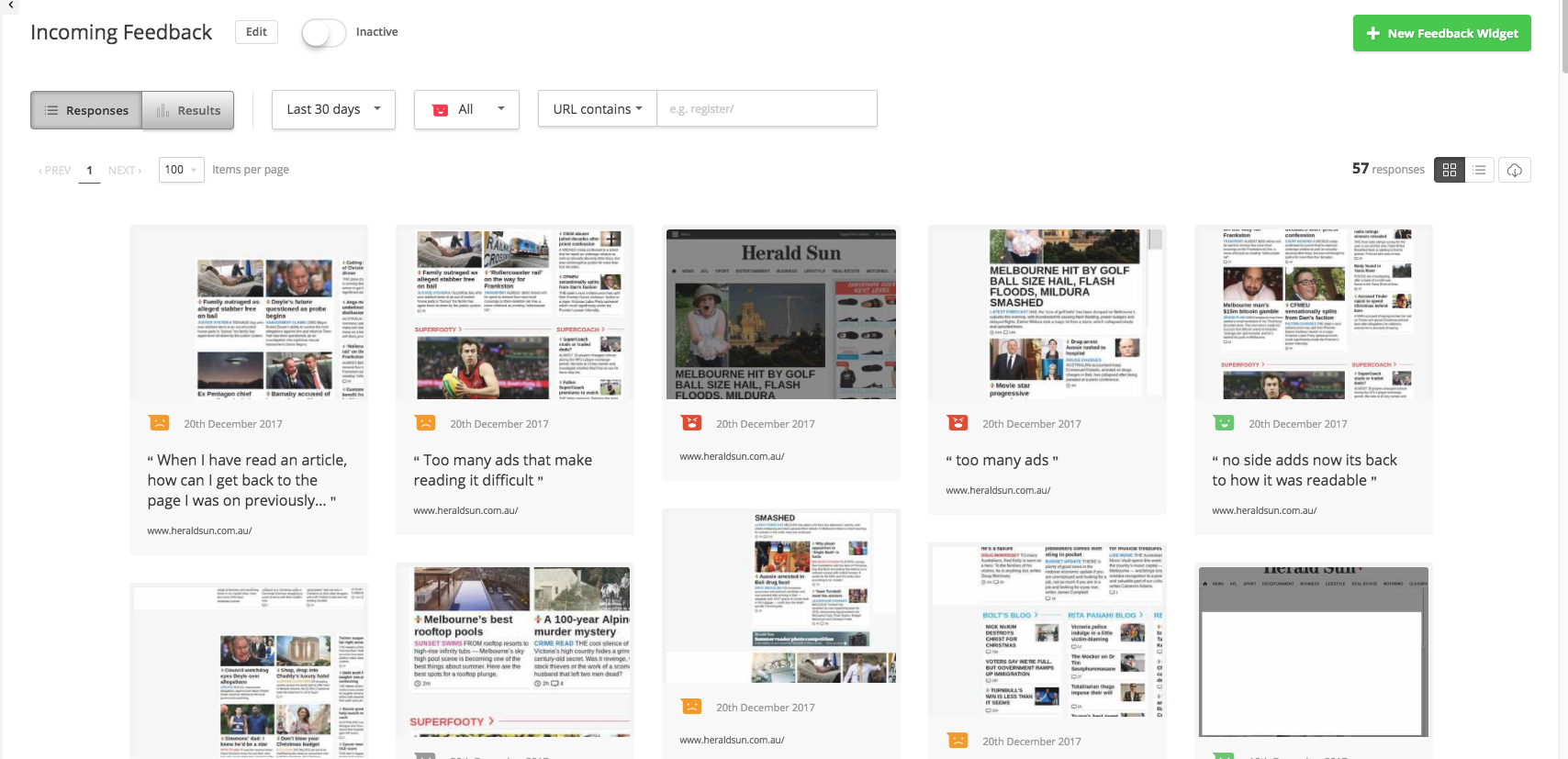
Task: Switch to the Results tab
Action: coord(188,110)
